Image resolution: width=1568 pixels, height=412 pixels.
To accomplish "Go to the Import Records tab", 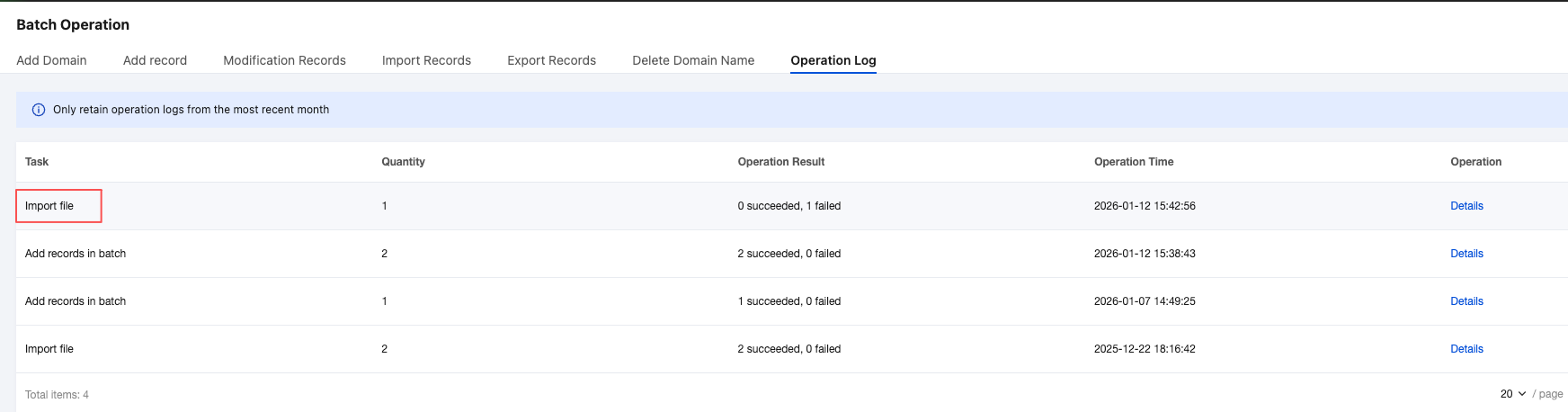I will [426, 60].
